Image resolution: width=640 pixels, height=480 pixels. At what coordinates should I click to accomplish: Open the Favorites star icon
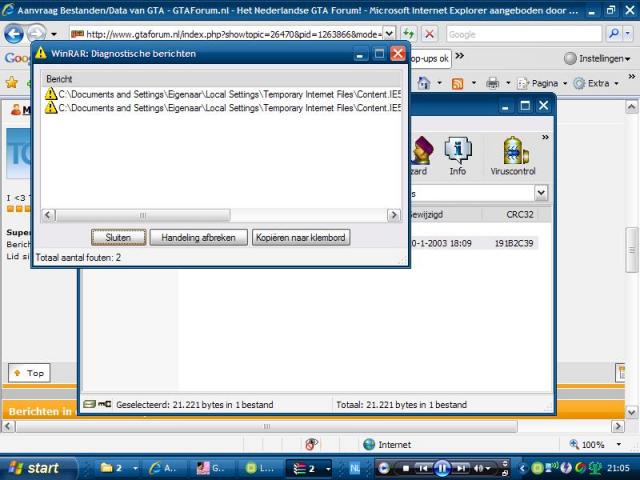click(11, 83)
